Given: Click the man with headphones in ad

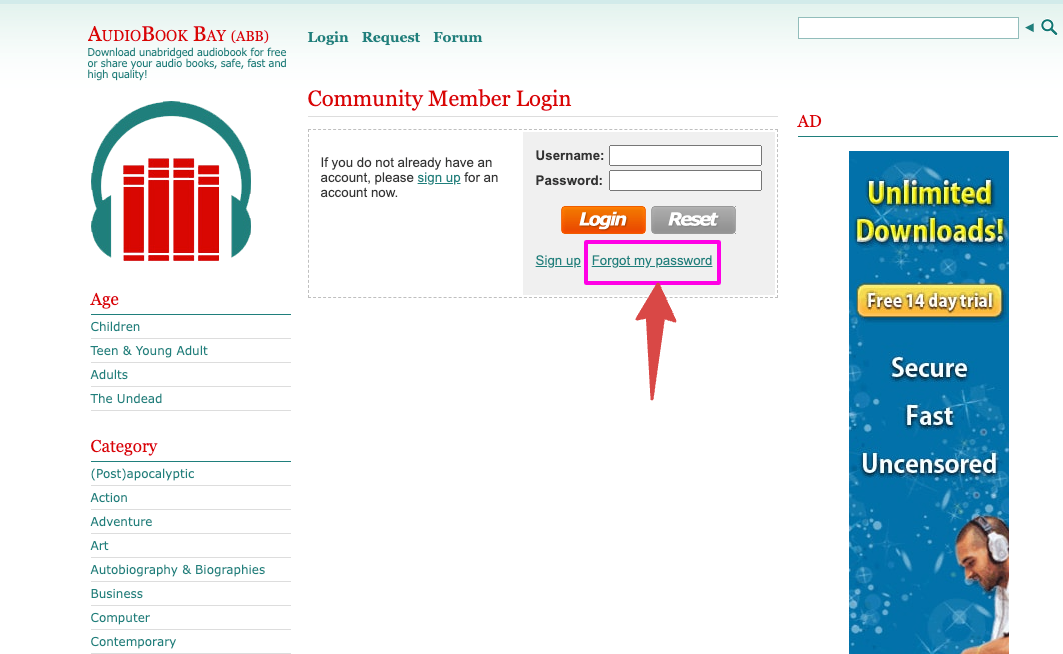Looking at the screenshot, I should pos(982,583).
